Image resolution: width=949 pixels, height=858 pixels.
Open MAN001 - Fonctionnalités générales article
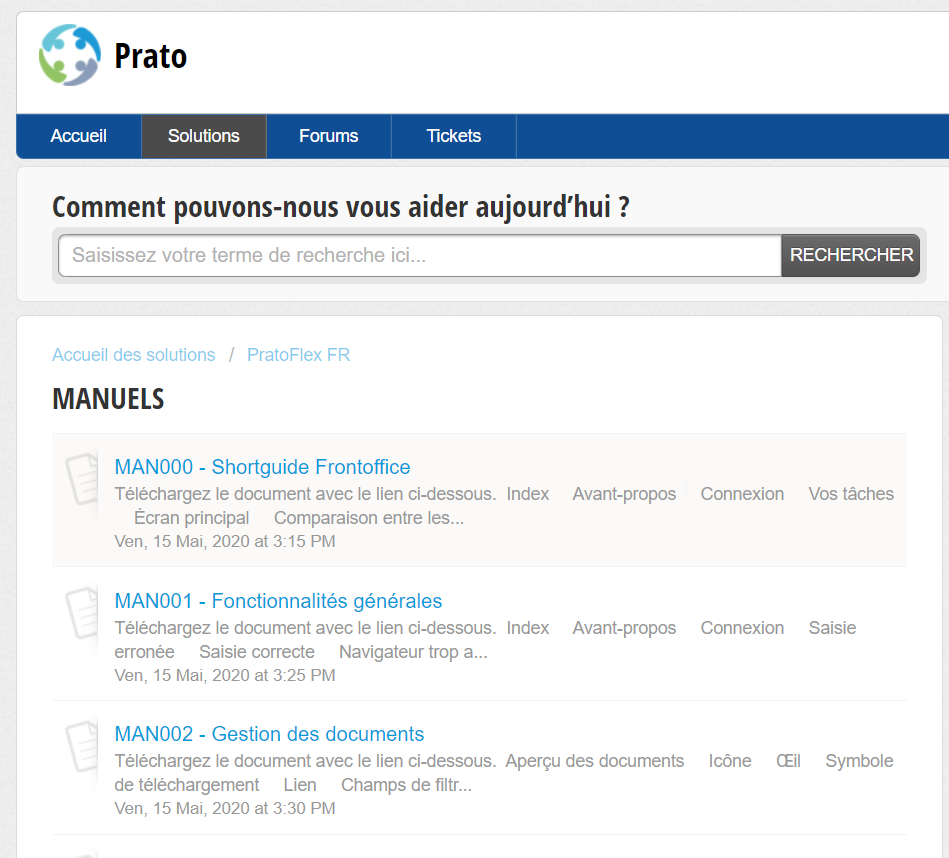click(x=278, y=601)
